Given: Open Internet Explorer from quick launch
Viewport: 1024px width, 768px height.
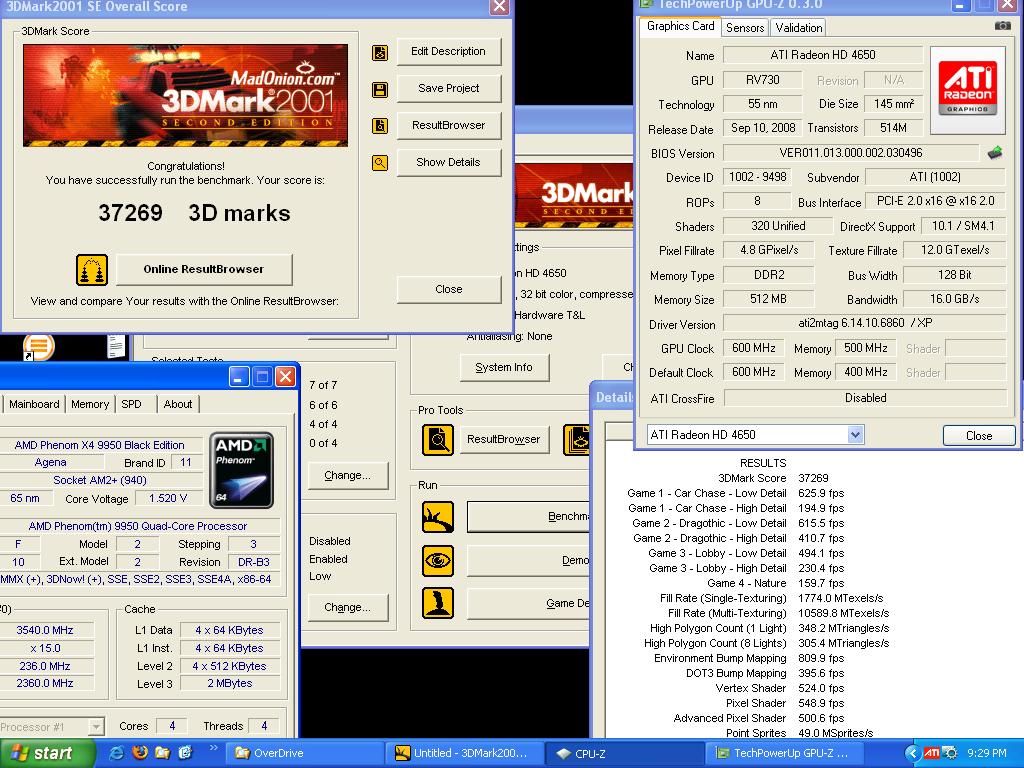Looking at the screenshot, I should pos(117,753).
